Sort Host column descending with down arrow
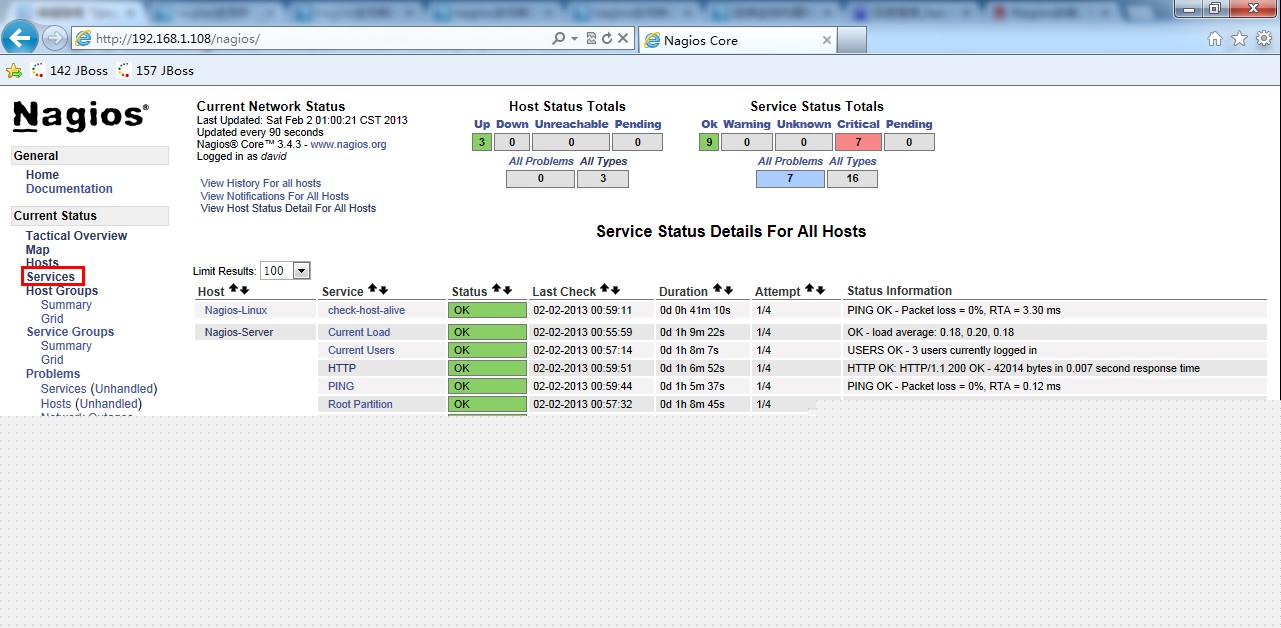This screenshot has height=628, width=1281. click(x=244, y=290)
